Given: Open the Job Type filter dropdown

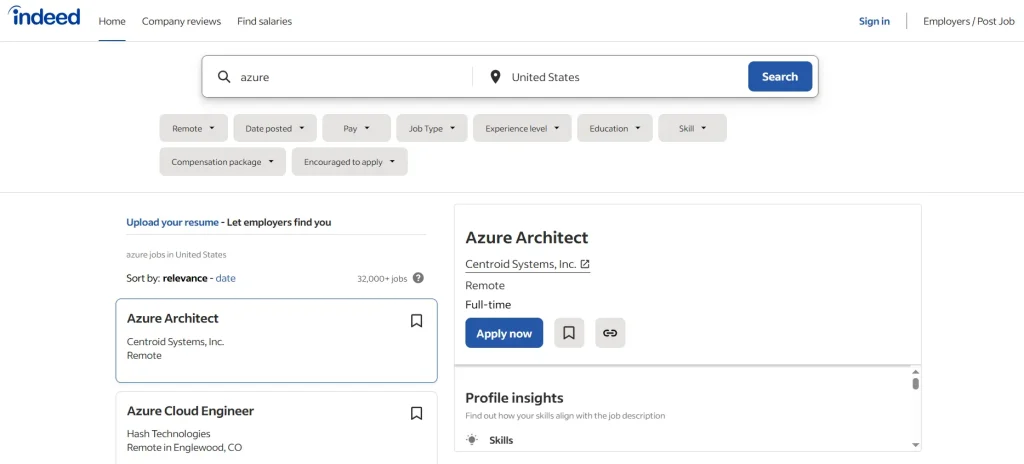Looking at the screenshot, I should coord(432,128).
